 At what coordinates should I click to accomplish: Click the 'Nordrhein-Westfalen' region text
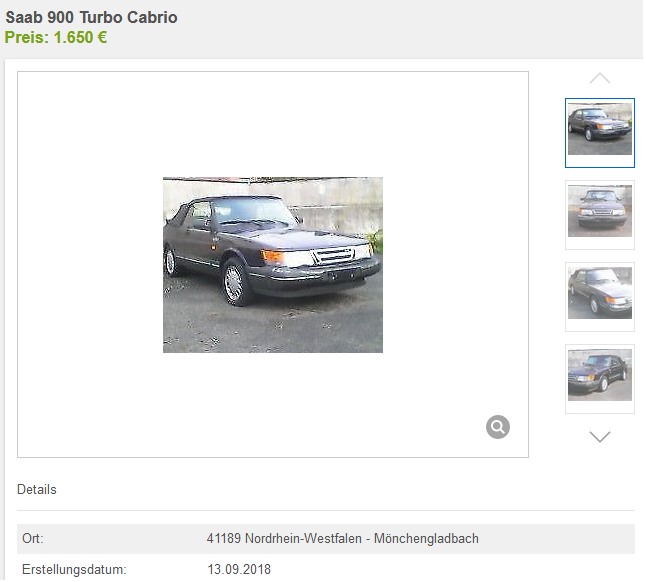(303, 538)
